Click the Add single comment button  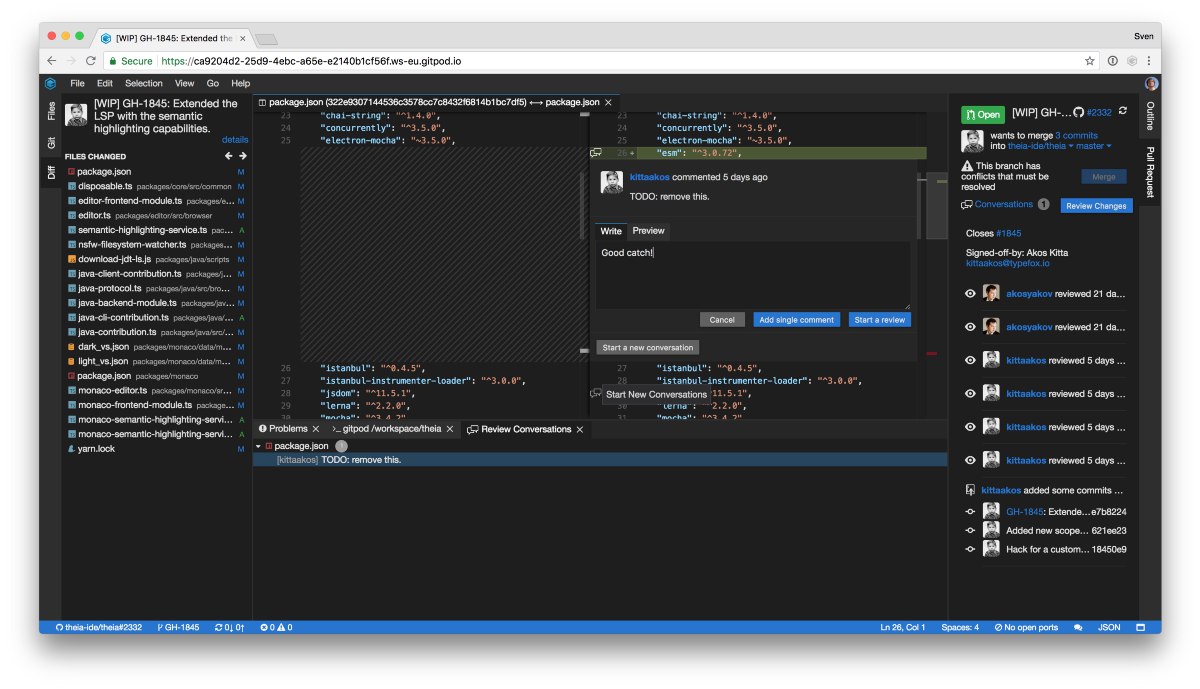[x=796, y=320]
